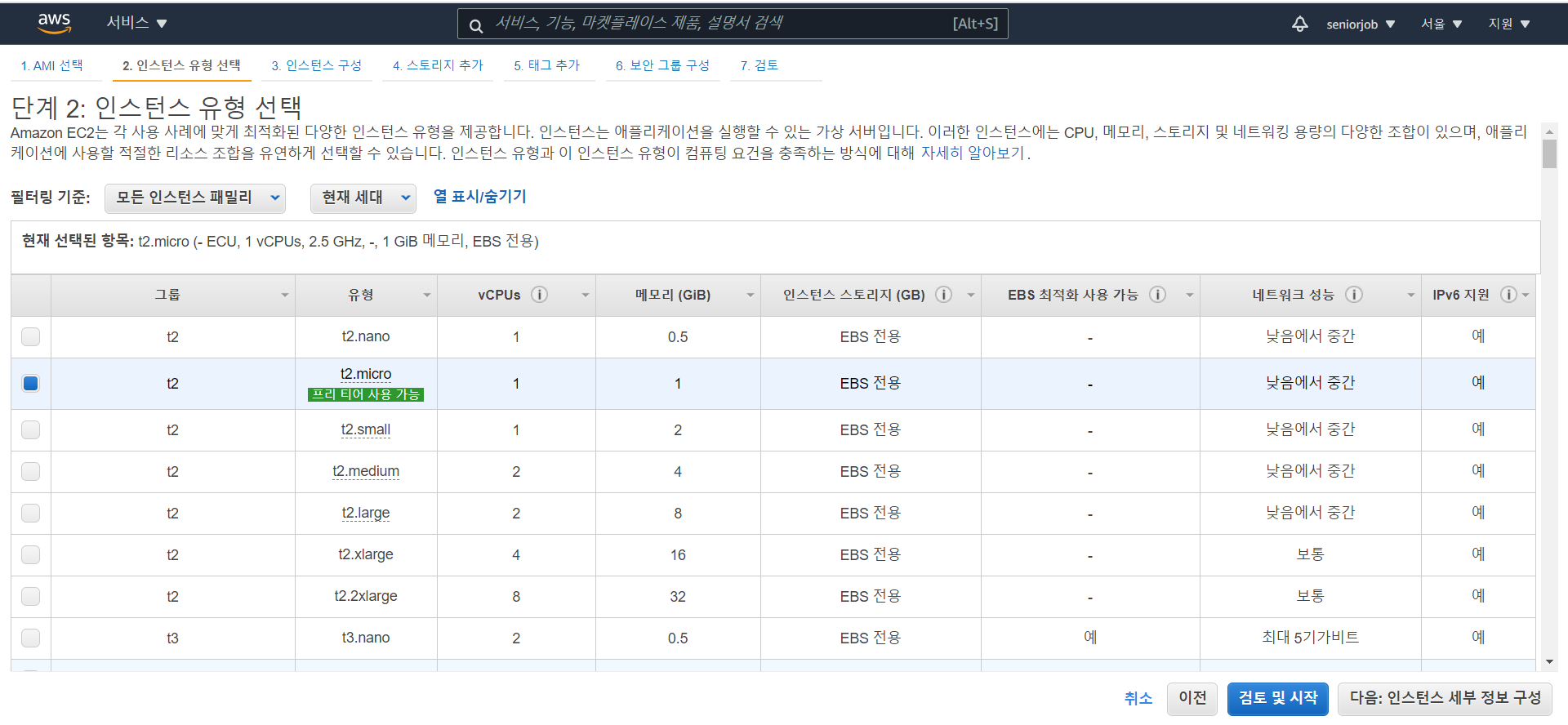
Task: Show info for vCPUs column
Action: (539, 295)
